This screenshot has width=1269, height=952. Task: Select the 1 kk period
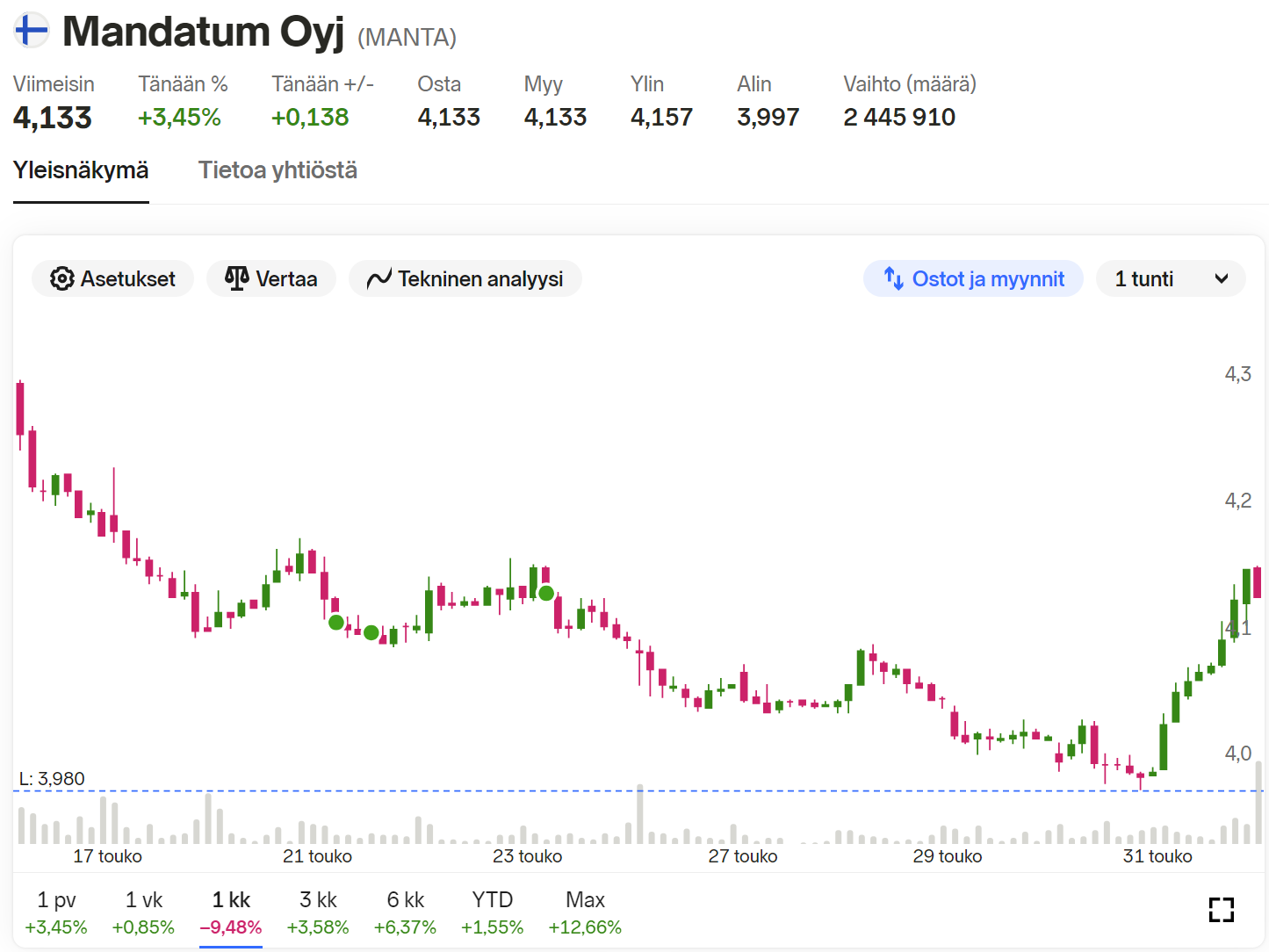tap(231, 912)
